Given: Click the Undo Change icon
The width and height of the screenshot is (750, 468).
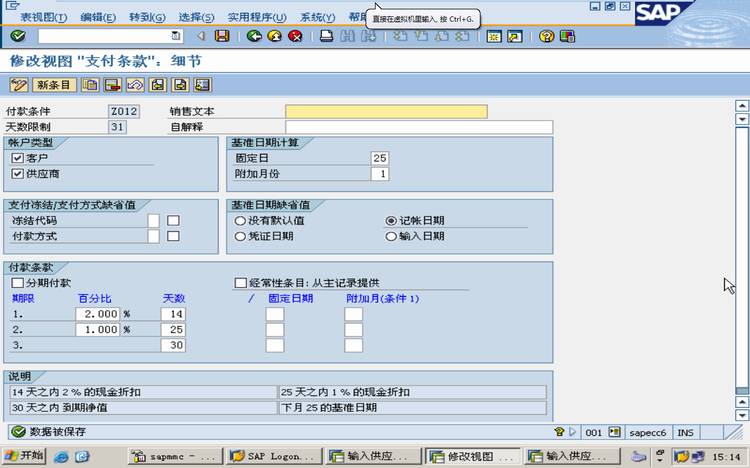Looking at the screenshot, I should pos(135,85).
